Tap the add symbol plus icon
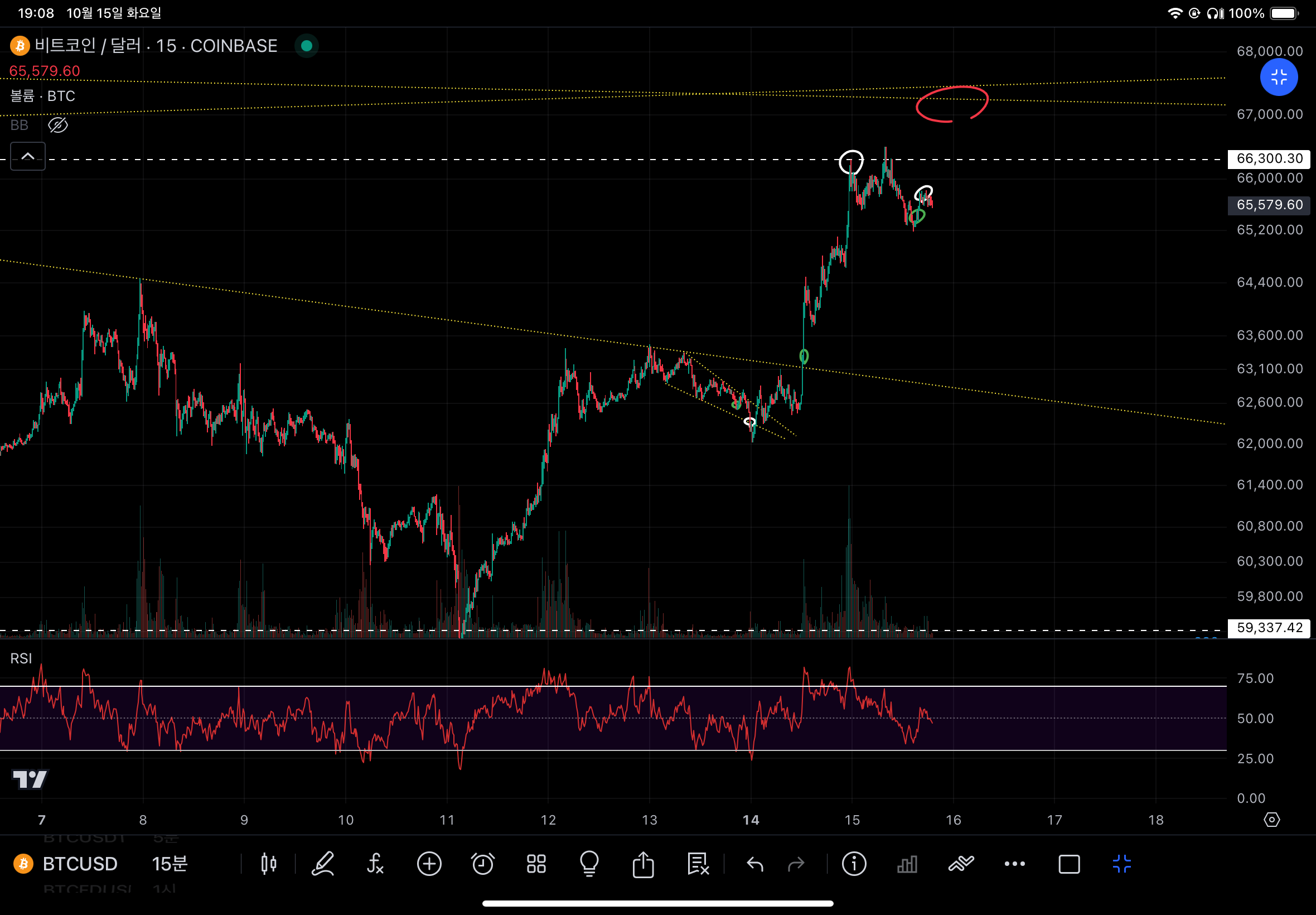Screen dimensions: 1316x915 coord(429,864)
